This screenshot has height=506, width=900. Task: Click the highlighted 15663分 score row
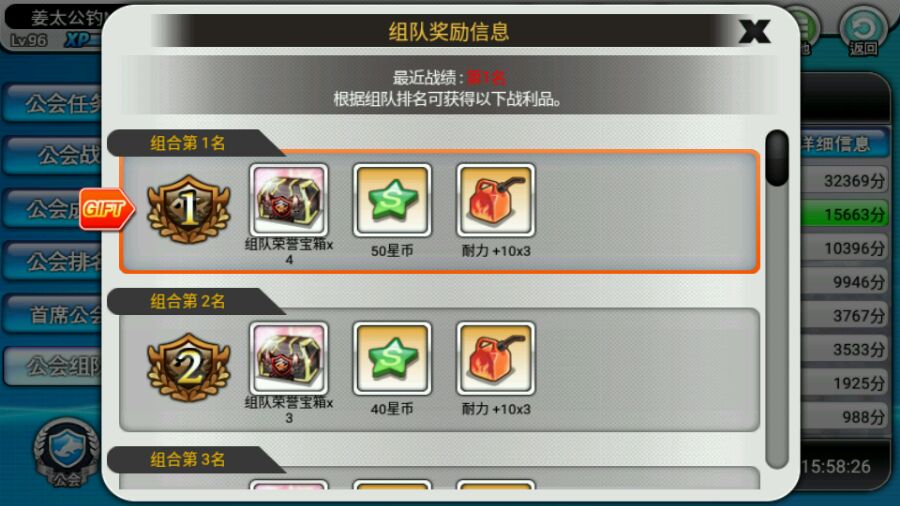(x=844, y=215)
